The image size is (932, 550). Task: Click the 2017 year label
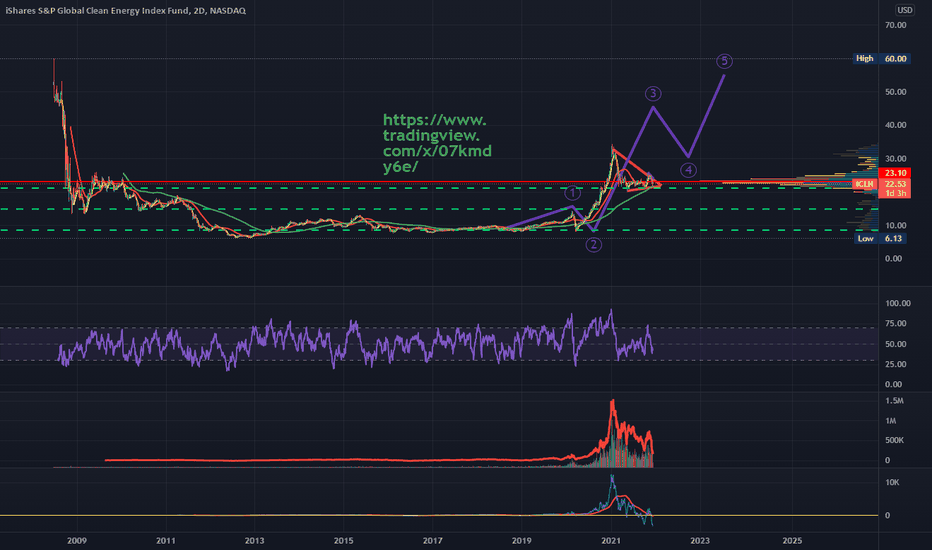(x=432, y=540)
